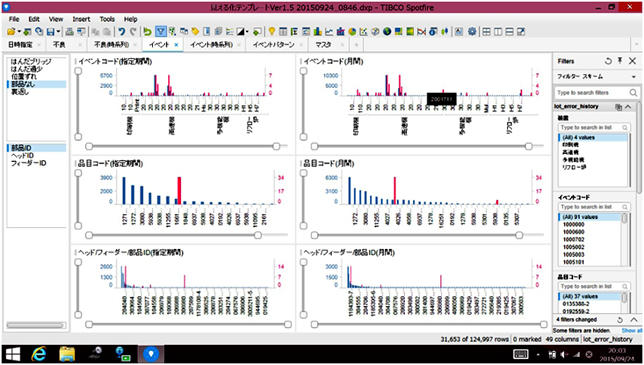The height and width of the screenshot is (365, 644).
Task: Add a new page tab
Action: point(356,45)
